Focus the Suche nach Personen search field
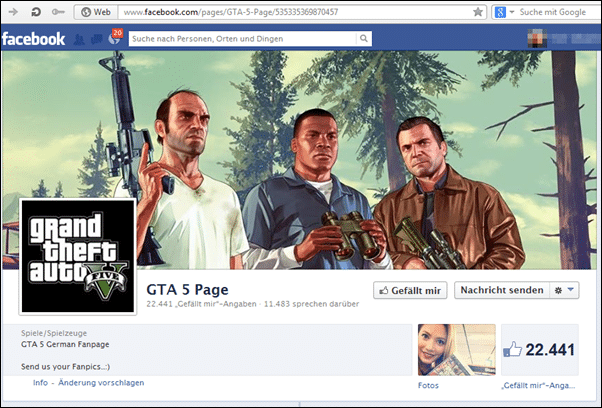 point(242,38)
